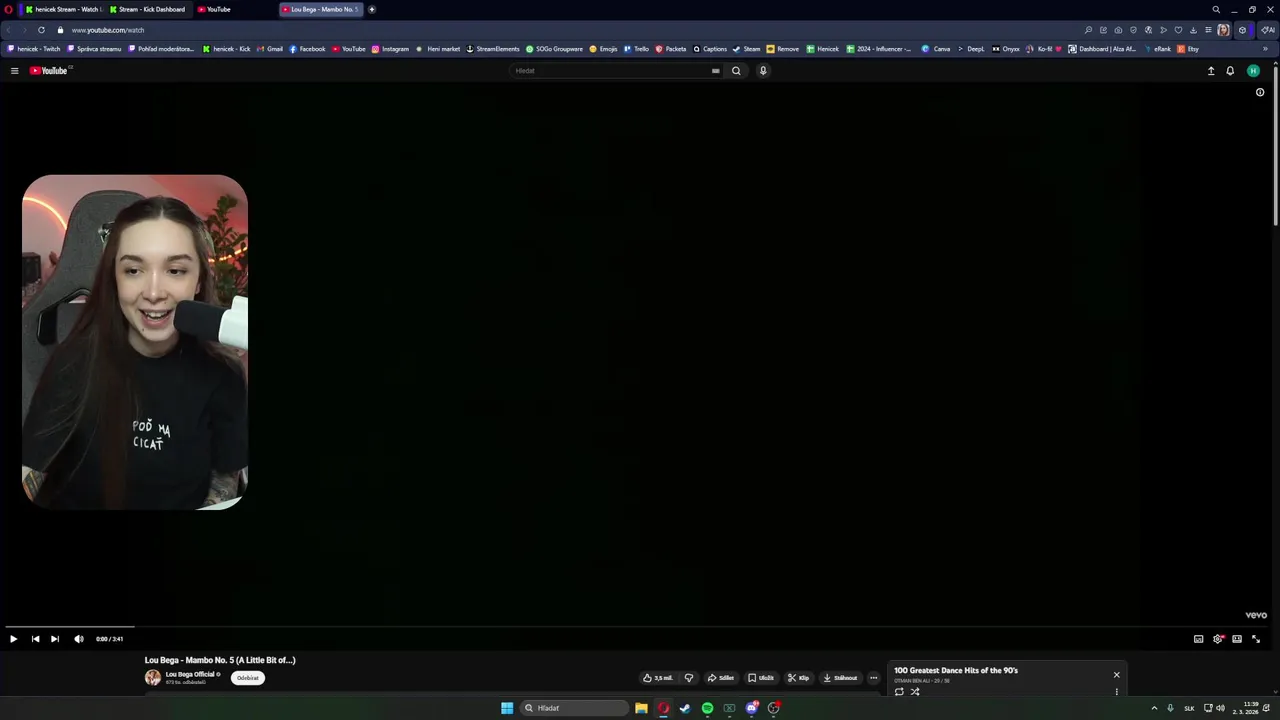Skip to next video in player
Viewport: 1280px width, 720px height.
pos(55,639)
